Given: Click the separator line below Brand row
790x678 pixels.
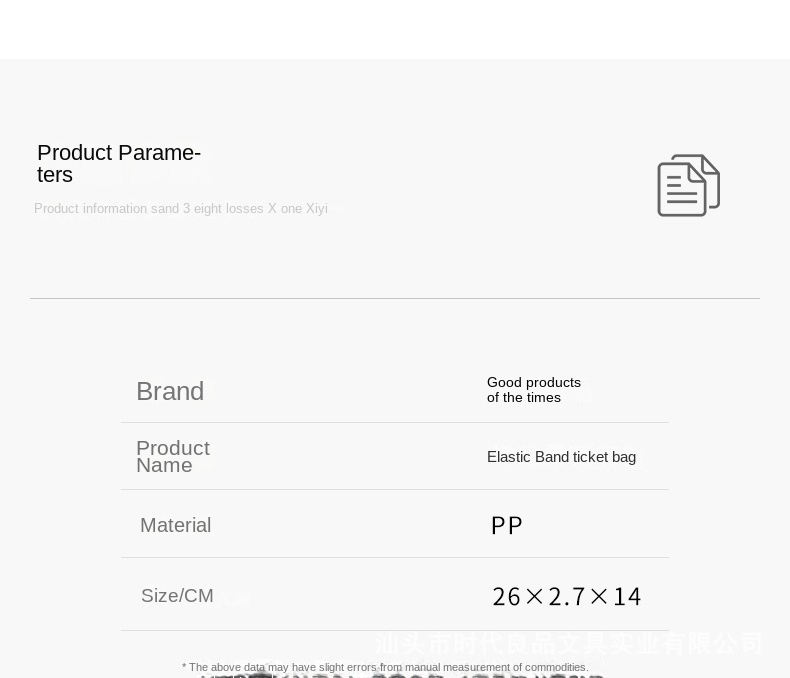Looking at the screenshot, I should (394, 422).
